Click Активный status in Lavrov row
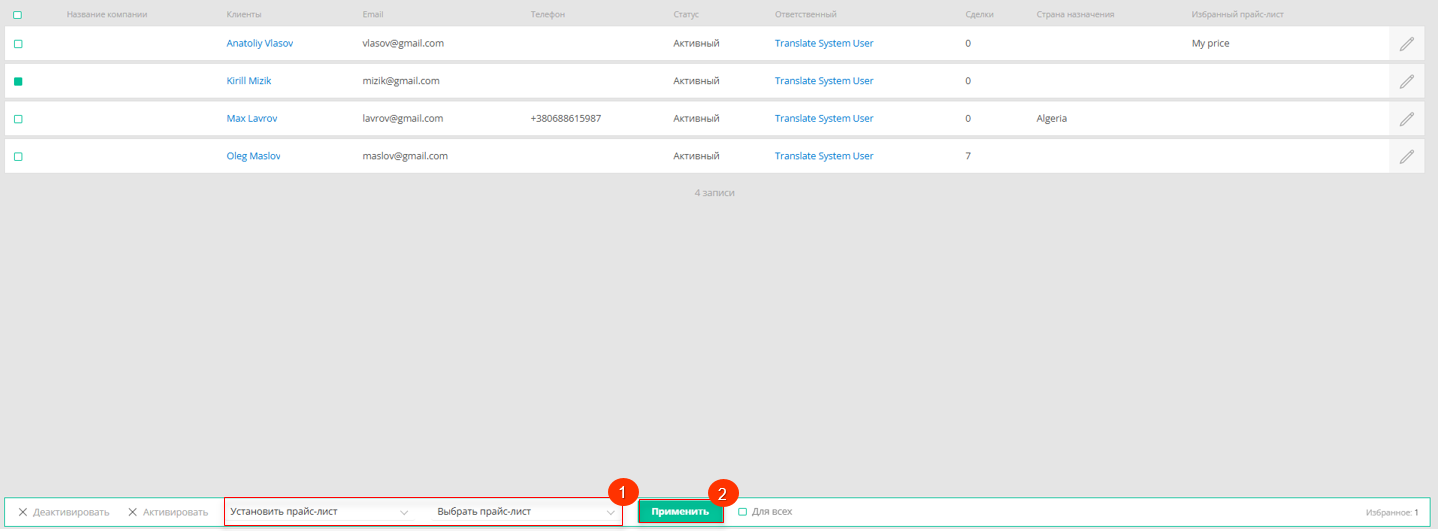Screen dimensions: 1440x531 [696, 119]
